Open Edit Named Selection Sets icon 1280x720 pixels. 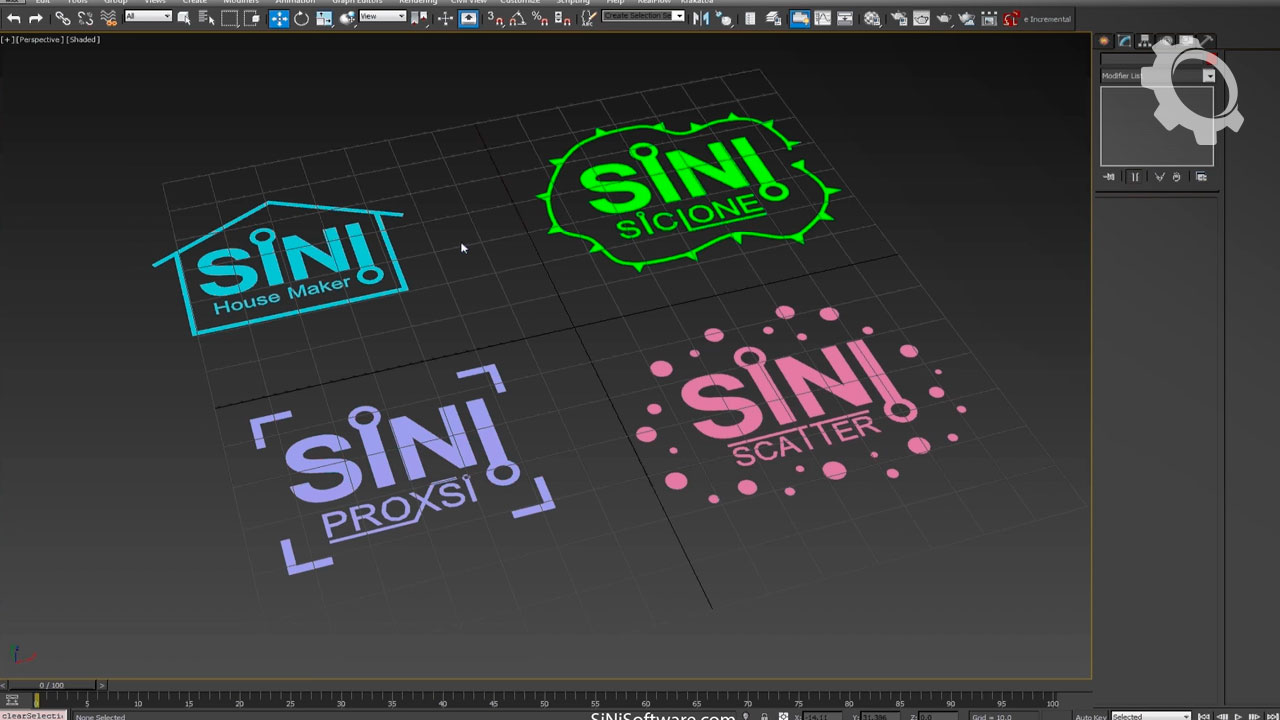(x=588, y=19)
